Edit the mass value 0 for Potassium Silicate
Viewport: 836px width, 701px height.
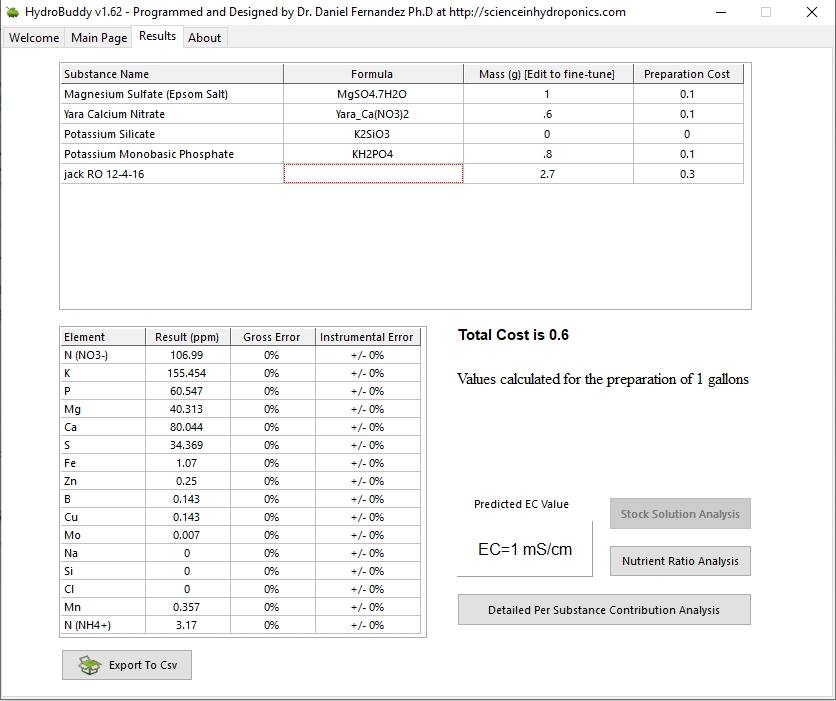pos(548,134)
